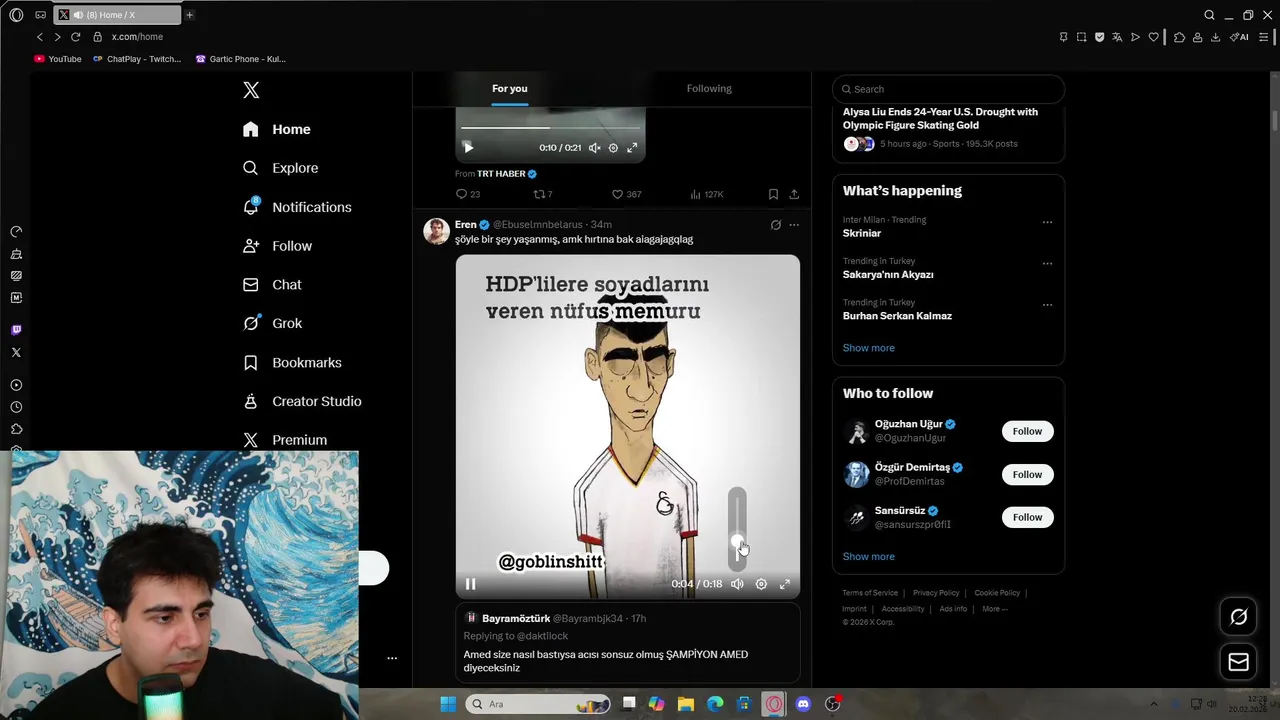The height and width of the screenshot is (720, 1280).
Task: Open more options for Sakarya'nın Akyazı trend
Action: (x=1047, y=263)
